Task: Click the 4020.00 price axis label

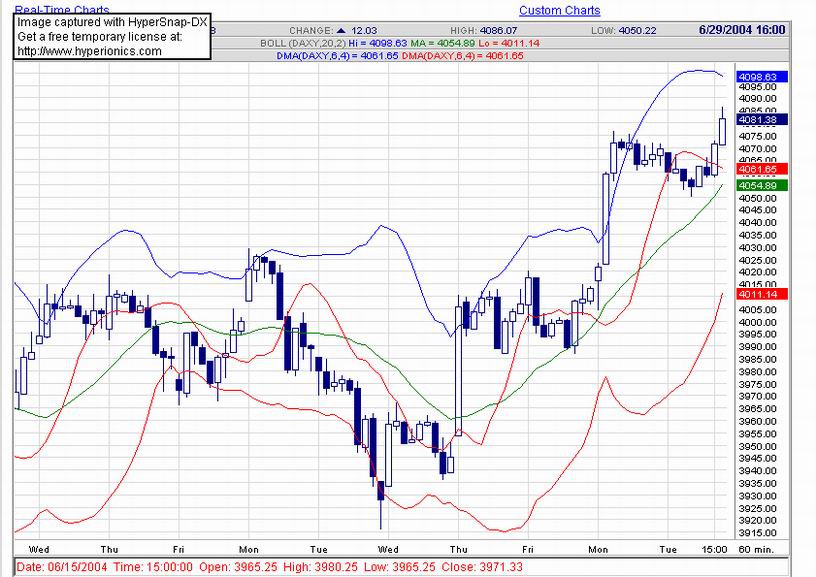Action: click(757, 272)
